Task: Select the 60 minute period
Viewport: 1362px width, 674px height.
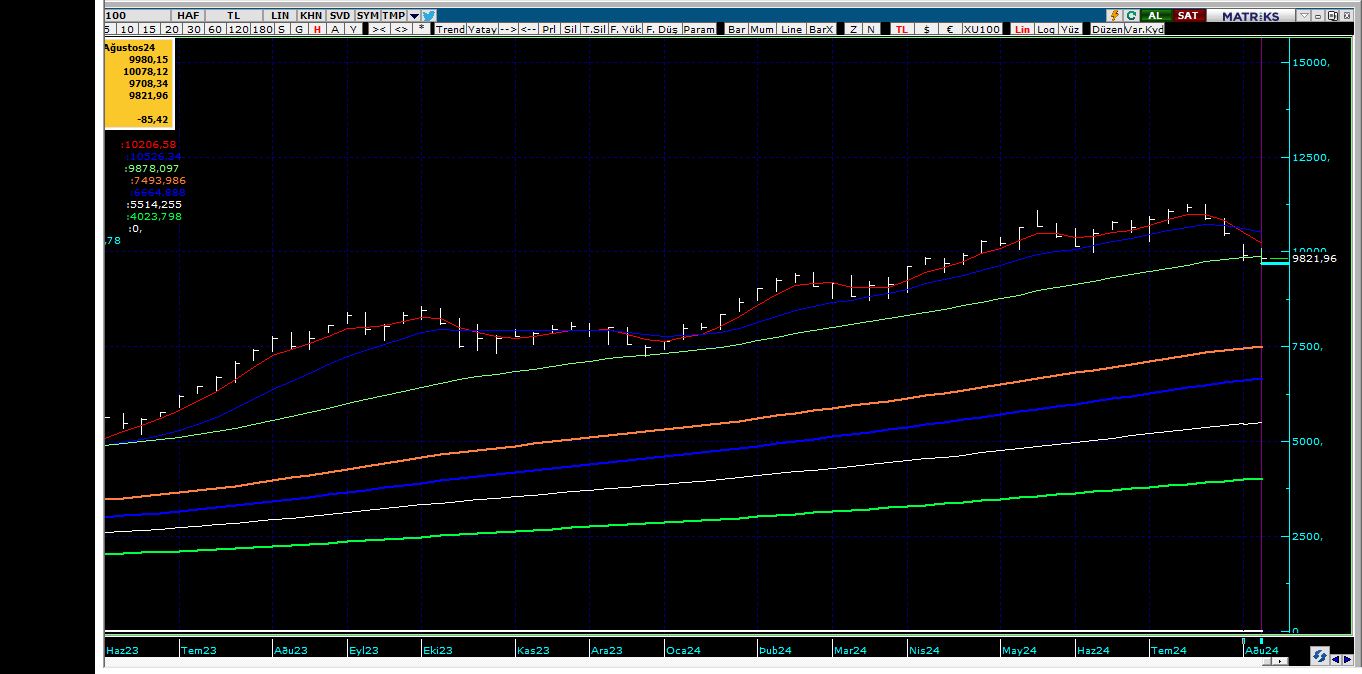Action: 215,30
